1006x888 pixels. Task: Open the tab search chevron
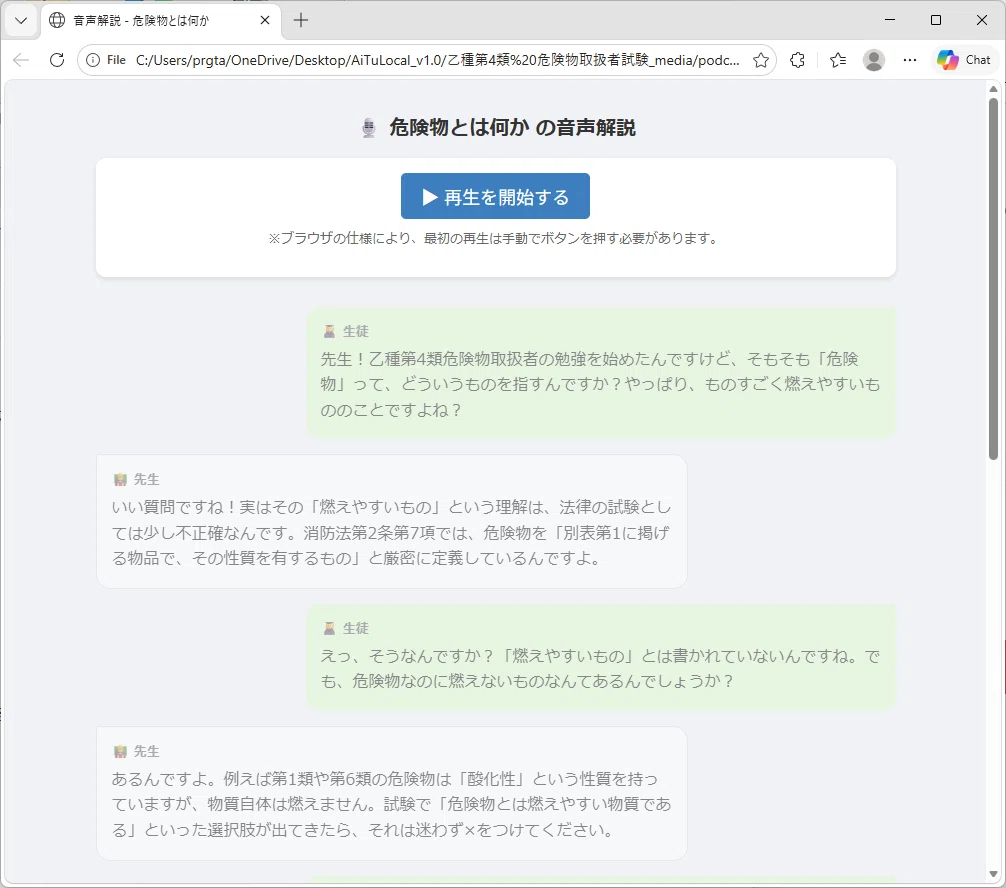click(21, 21)
